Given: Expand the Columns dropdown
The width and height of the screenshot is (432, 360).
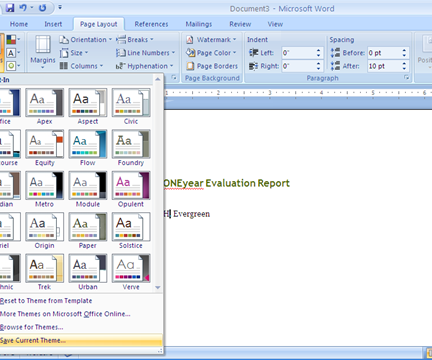Looking at the screenshot, I should pos(82,66).
